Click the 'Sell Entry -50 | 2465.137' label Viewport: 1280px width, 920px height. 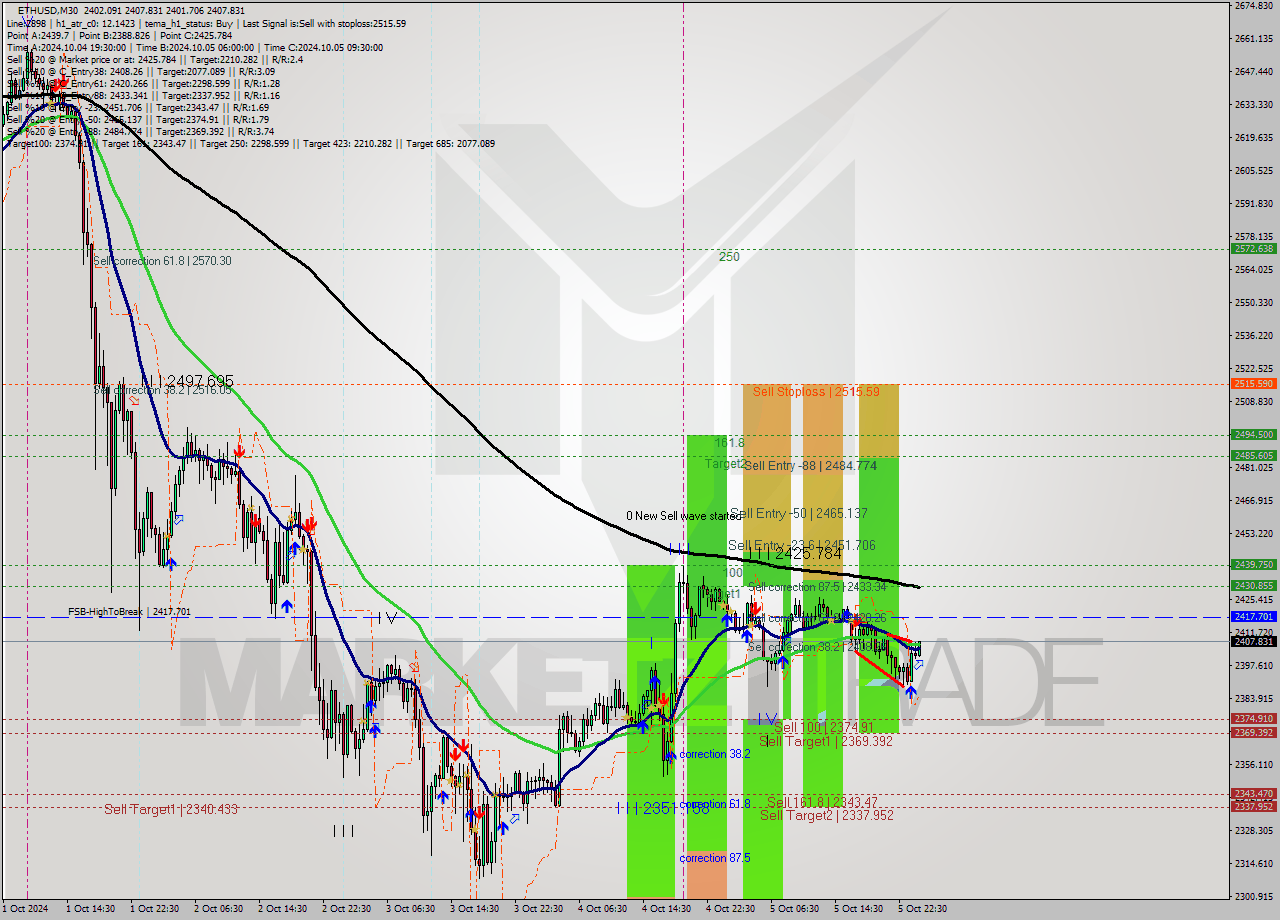pos(798,513)
